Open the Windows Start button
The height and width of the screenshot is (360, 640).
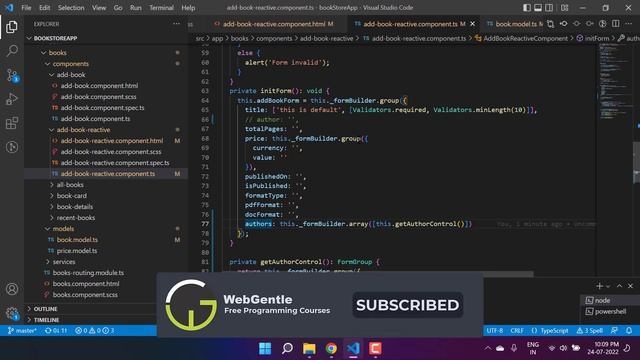pyautogui.click(x=265, y=349)
